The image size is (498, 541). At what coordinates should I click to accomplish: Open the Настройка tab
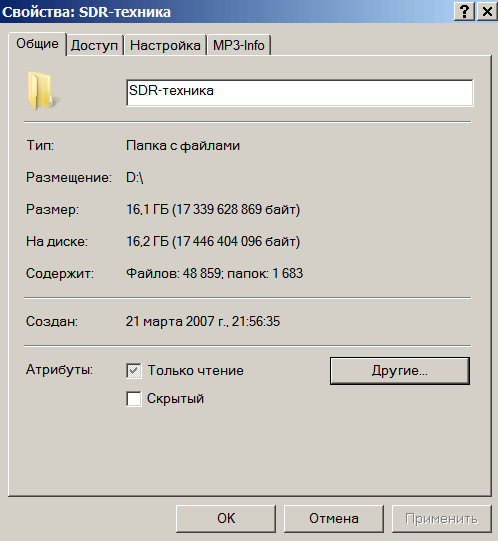click(165, 46)
